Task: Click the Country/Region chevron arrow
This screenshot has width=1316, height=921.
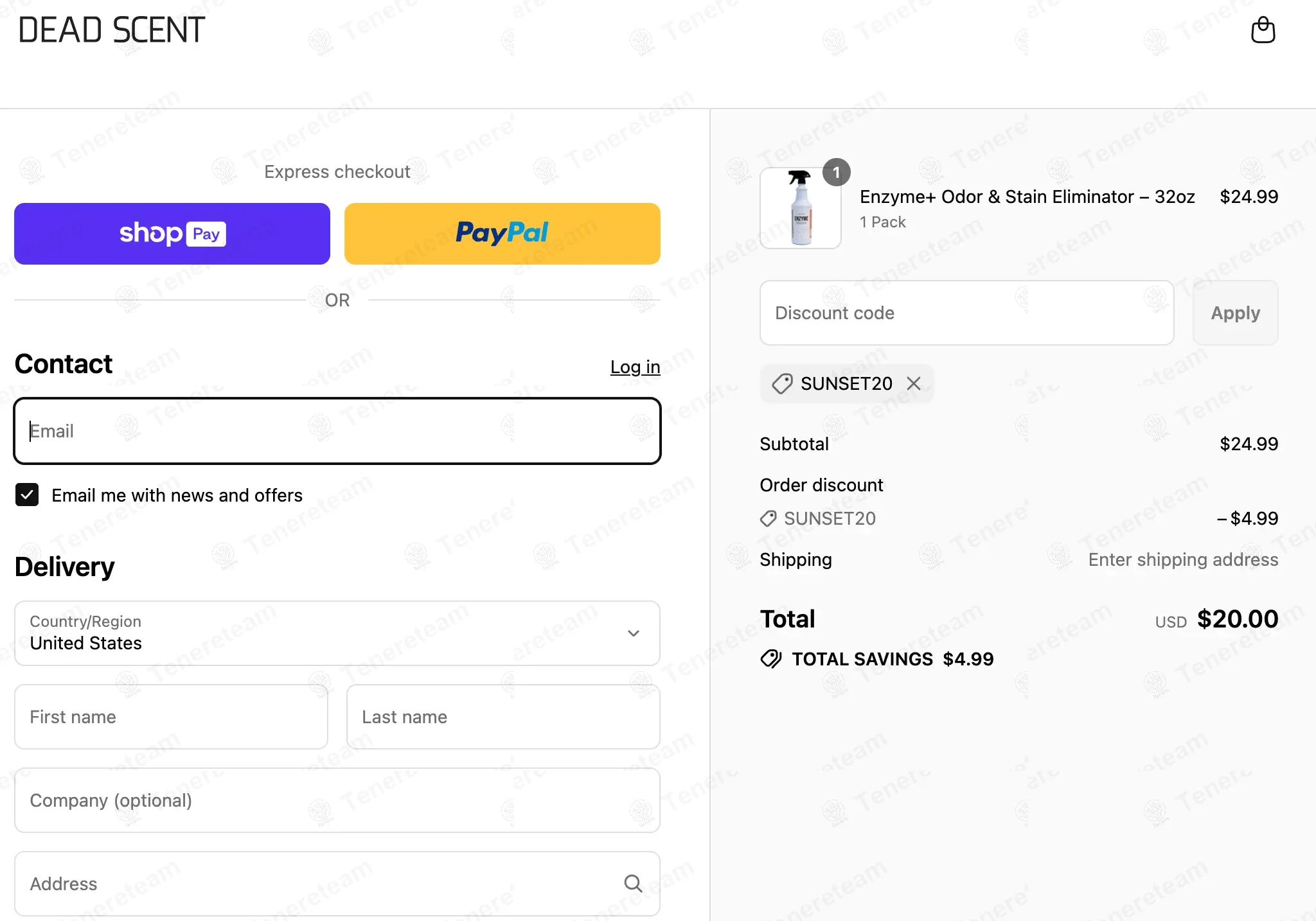Action: pyautogui.click(x=634, y=633)
